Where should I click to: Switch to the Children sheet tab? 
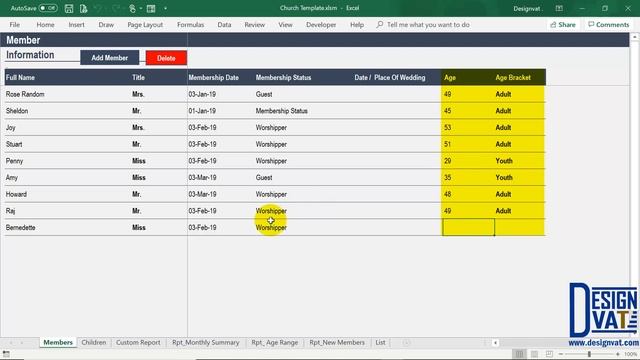pos(93,342)
